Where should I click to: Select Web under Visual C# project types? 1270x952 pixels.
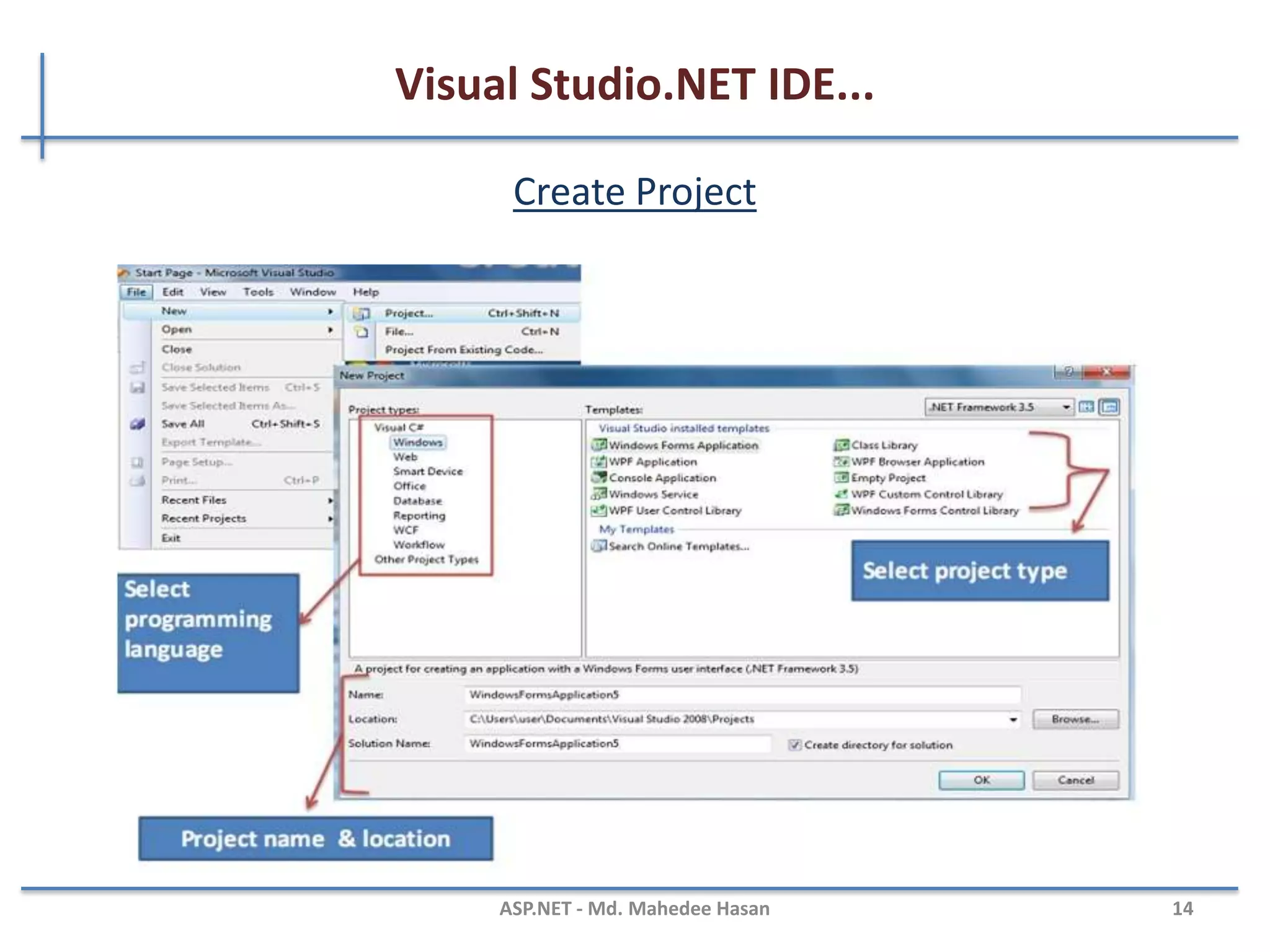405,457
